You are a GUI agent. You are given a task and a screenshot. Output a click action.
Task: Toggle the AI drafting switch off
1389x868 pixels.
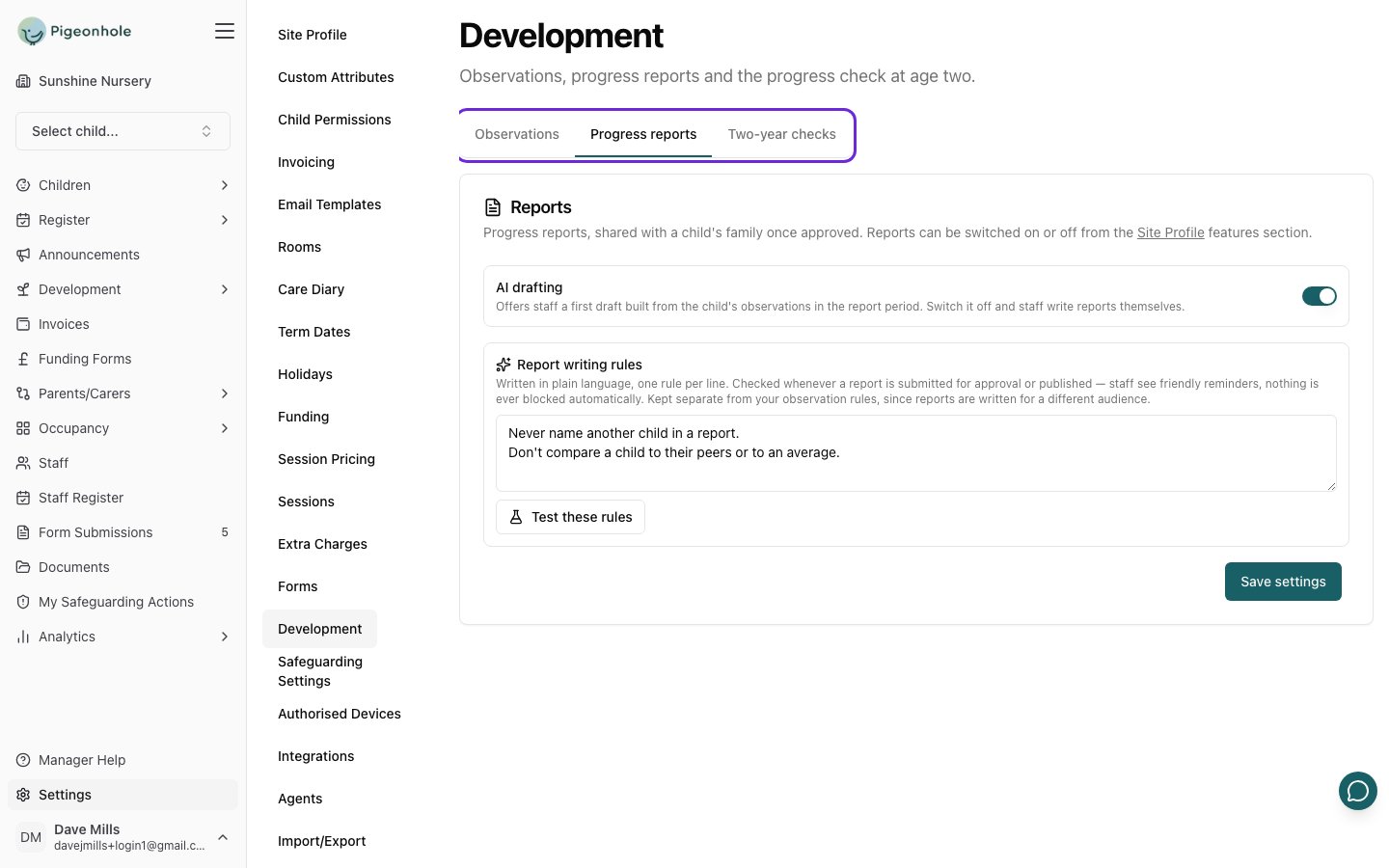[x=1319, y=296]
